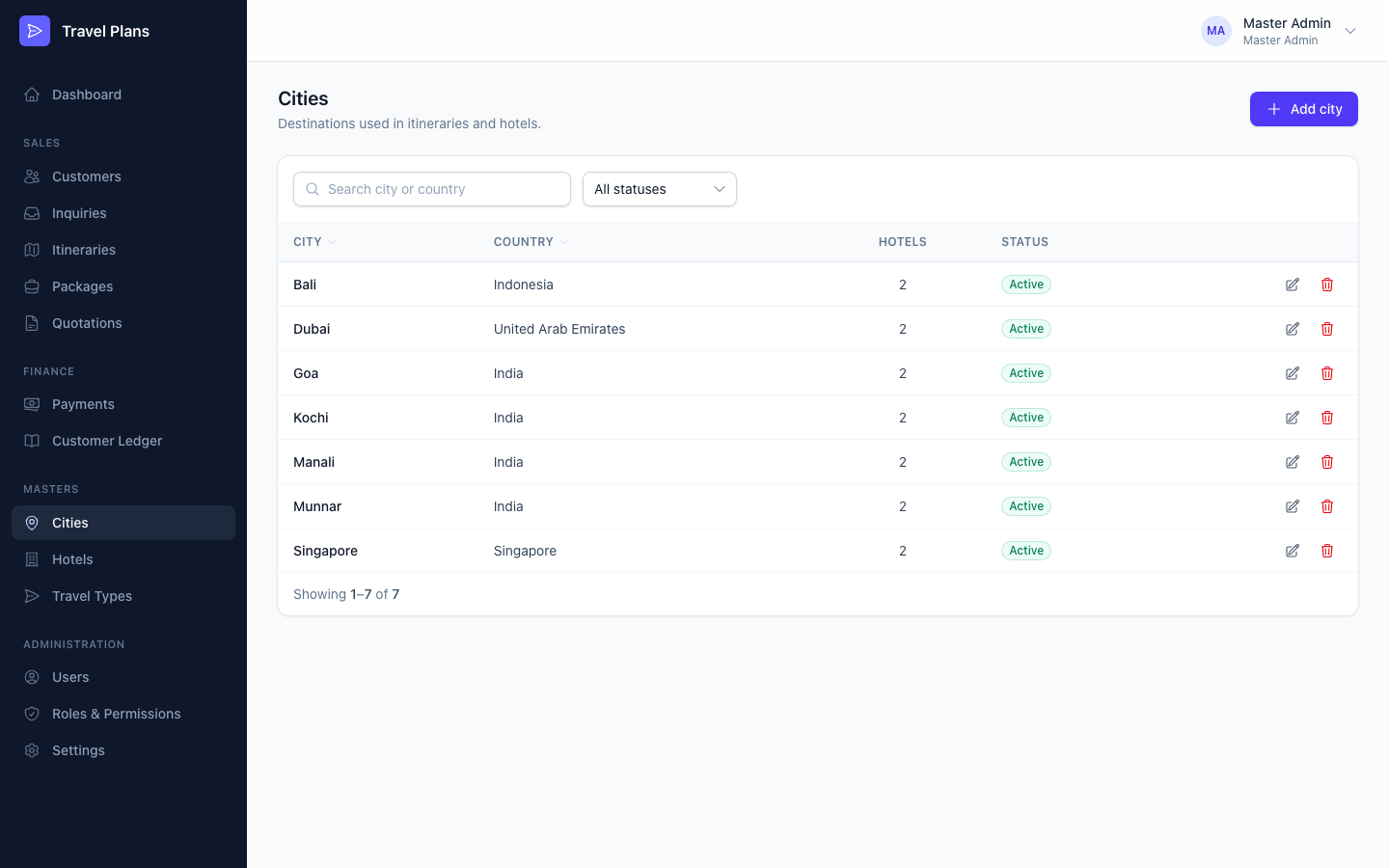1389x868 pixels.
Task: Click the Munnar city name
Action: [317, 506]
